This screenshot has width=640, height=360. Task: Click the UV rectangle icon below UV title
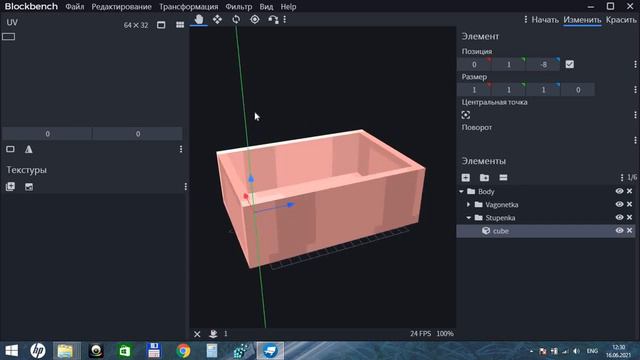click(9, 37)
